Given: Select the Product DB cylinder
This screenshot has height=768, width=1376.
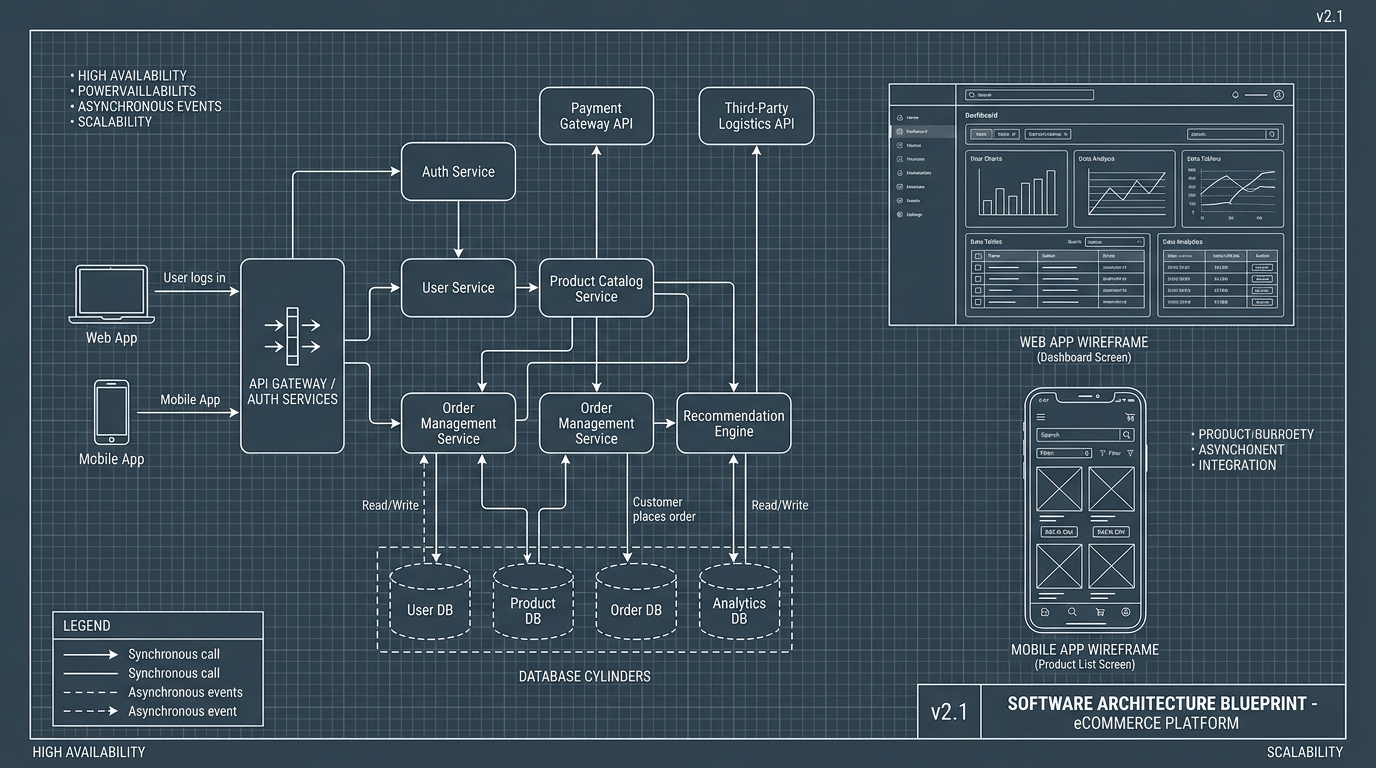Looking at the screenshot, I should (533, 601).
